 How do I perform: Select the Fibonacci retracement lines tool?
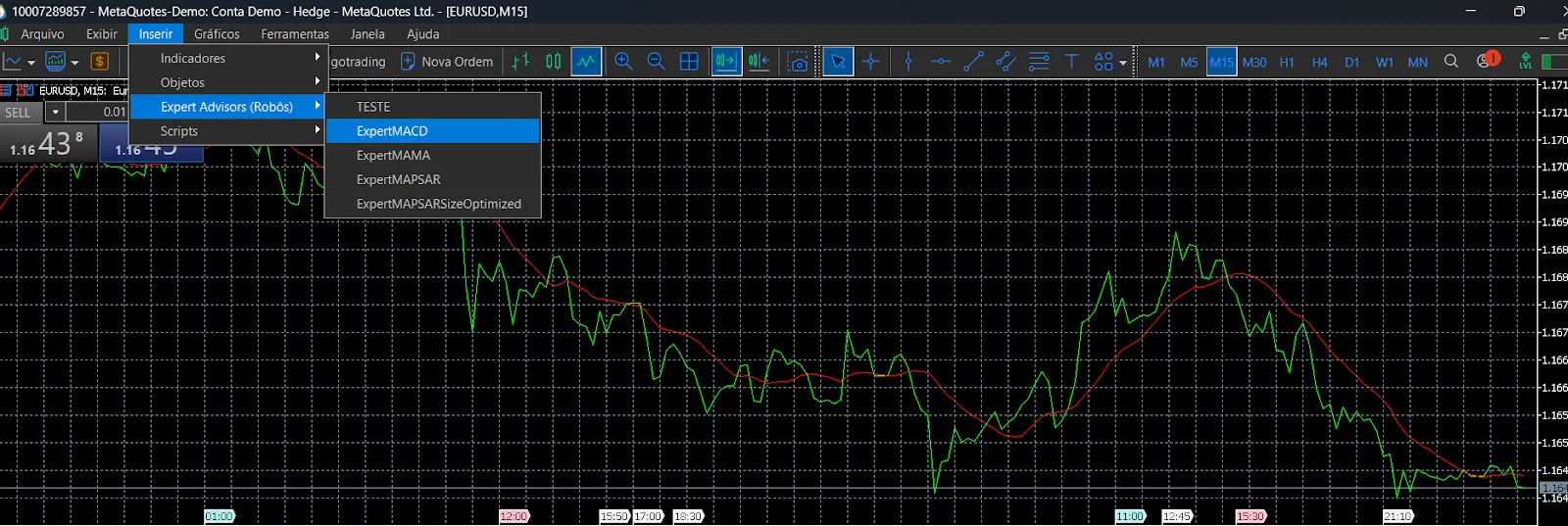[1039, 62]
